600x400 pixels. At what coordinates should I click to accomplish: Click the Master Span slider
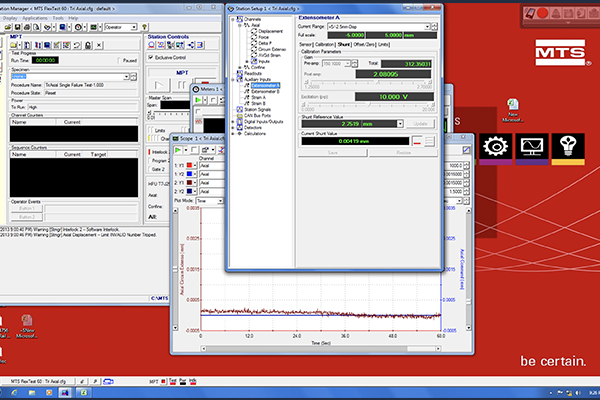tap(168, 114)
